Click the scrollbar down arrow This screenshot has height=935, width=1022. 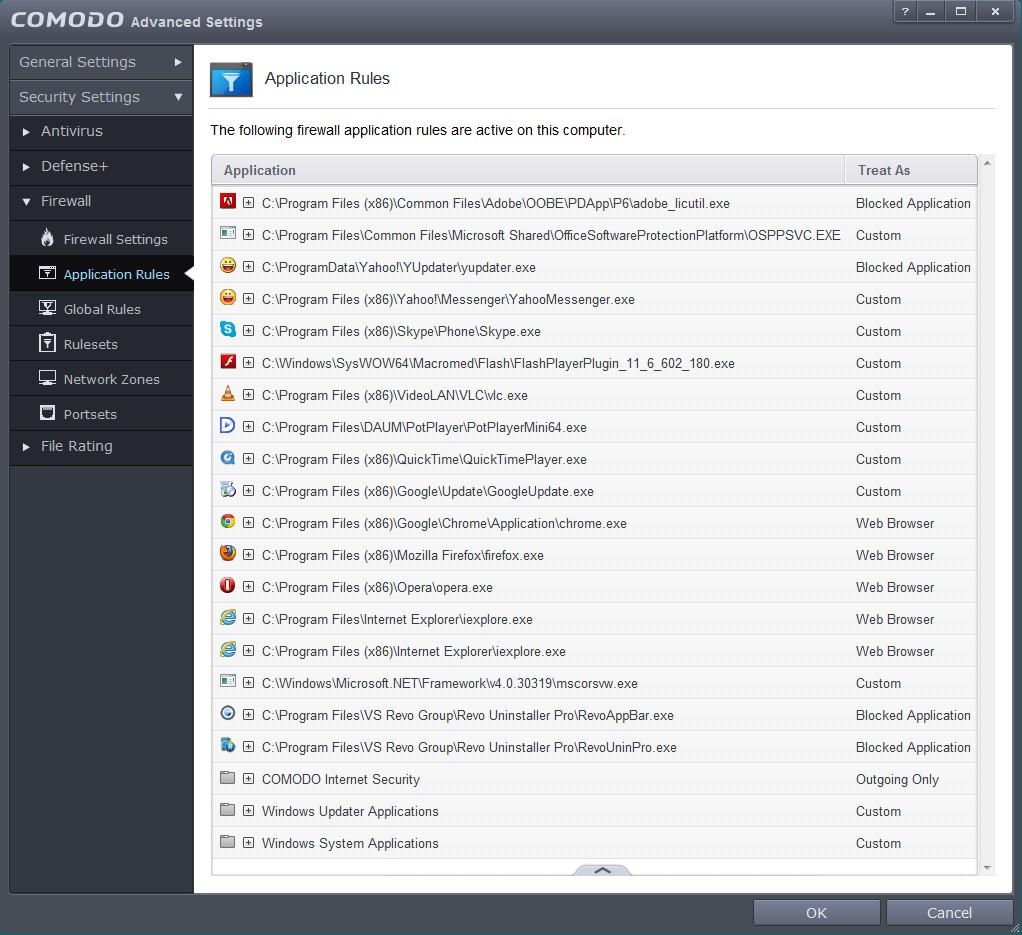[x=987, y=868]
